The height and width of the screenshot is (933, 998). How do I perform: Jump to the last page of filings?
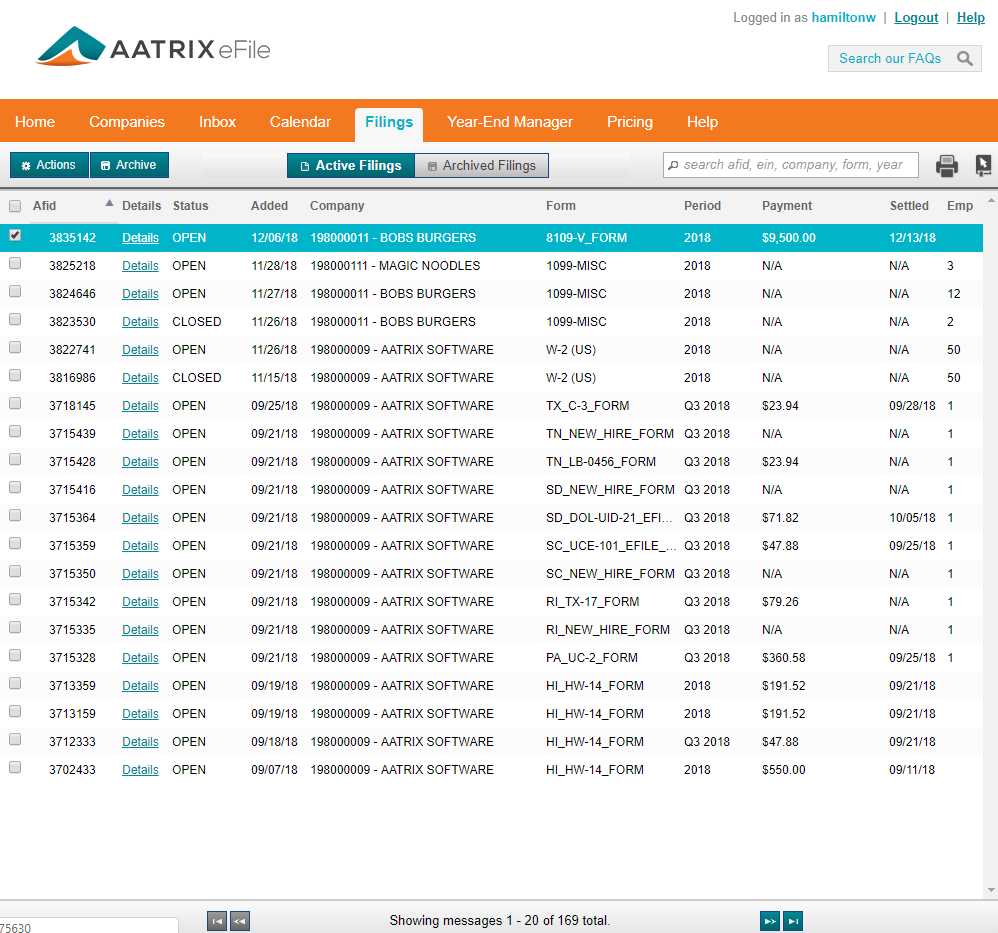(x=793, y=921)
